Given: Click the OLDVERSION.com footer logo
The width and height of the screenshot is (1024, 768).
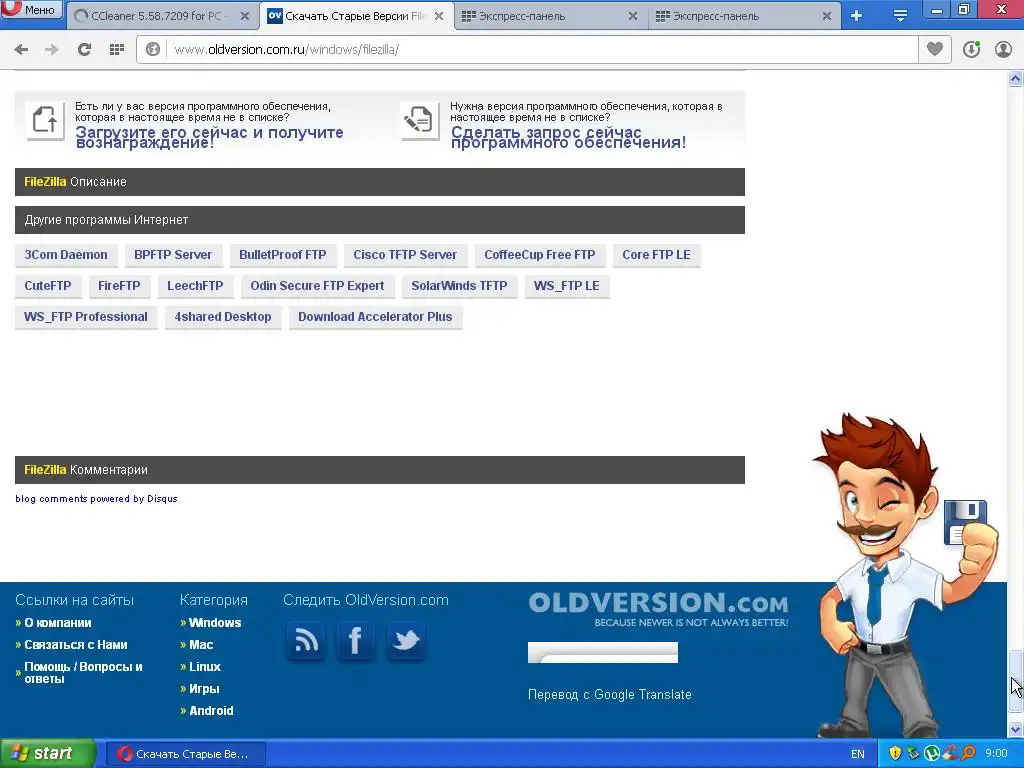Looking at the screenshot, I should [658, 609].
